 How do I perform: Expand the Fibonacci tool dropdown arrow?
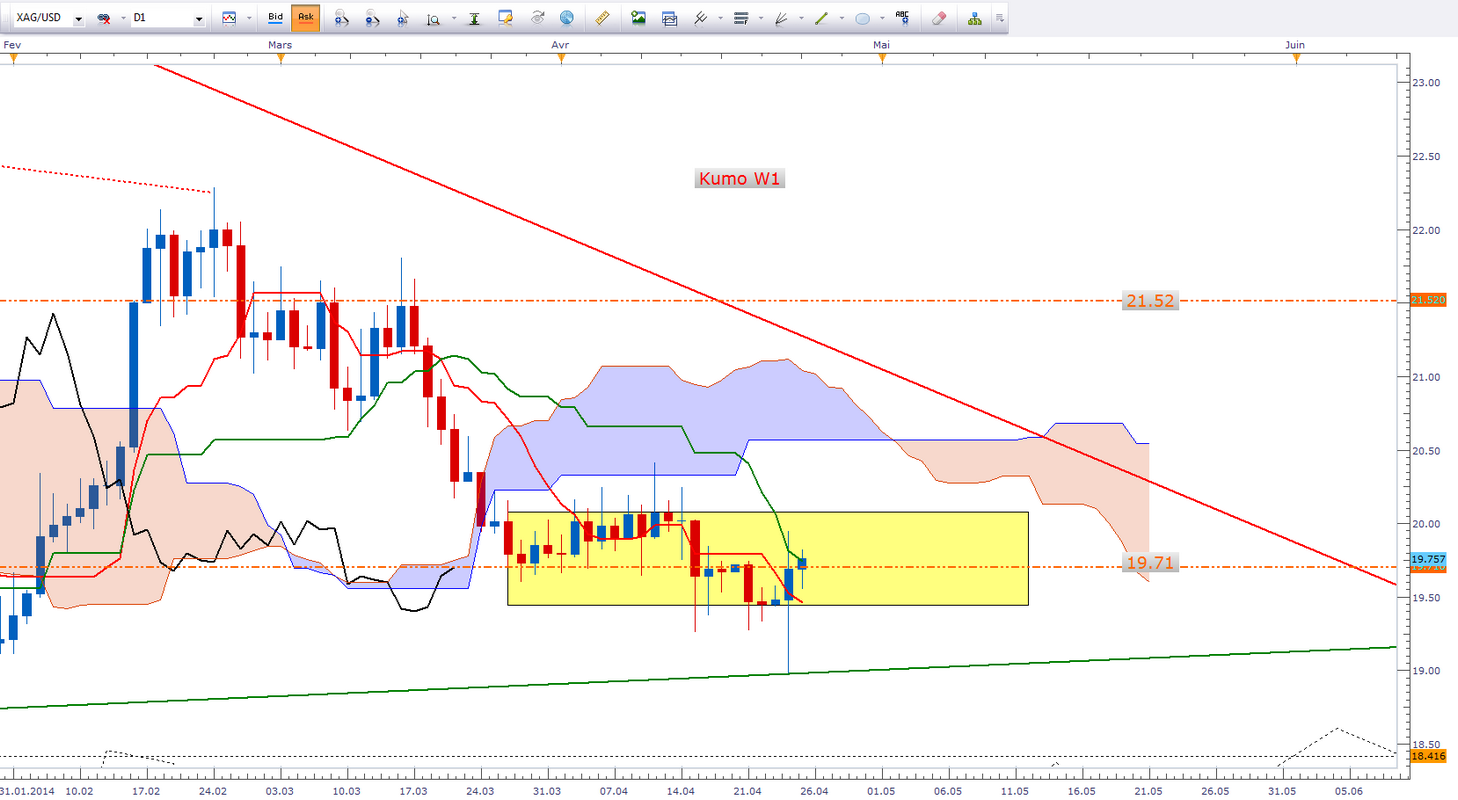pyautogui.click(x=760, y=19)
